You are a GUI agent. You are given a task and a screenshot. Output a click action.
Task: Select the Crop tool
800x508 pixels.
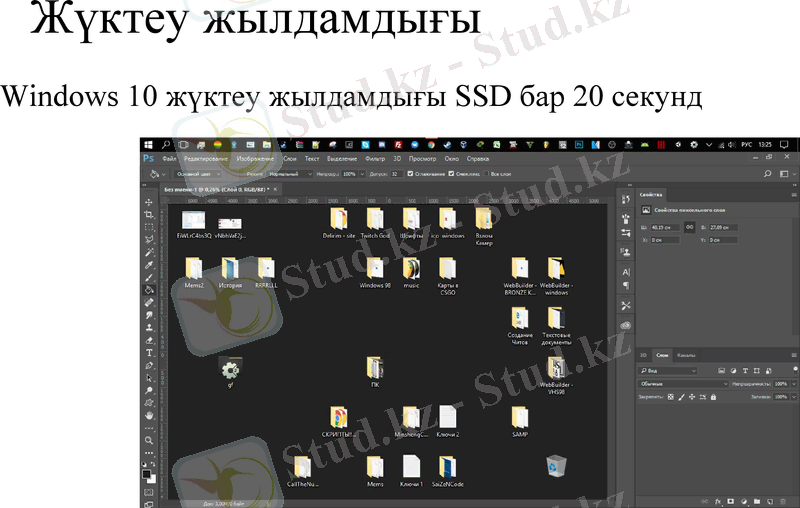(148, 215)
